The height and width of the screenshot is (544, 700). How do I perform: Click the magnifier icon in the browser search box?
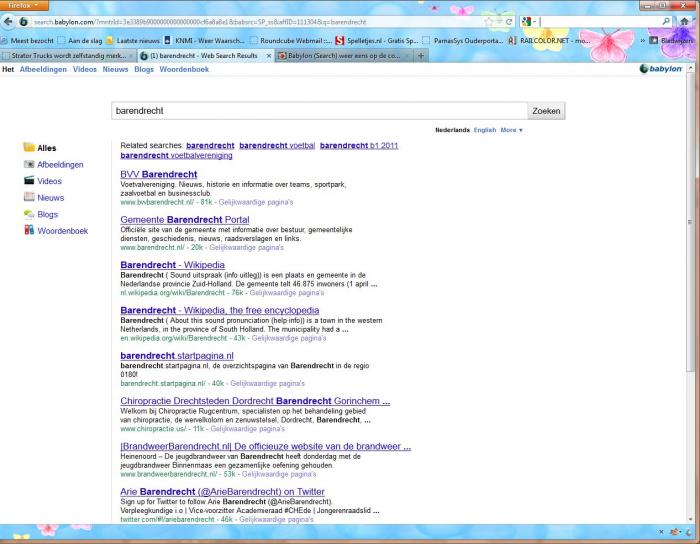pyautogui.click(x=666, y=21)
